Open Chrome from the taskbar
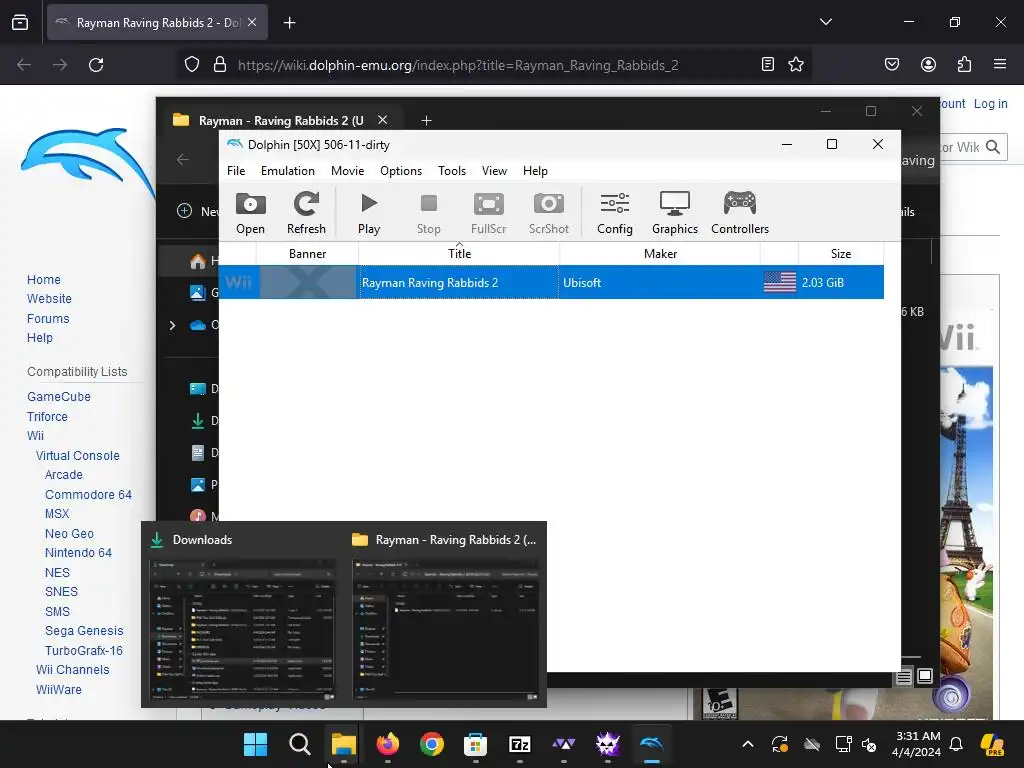1024x768 pixels. click(x=432, y=744)
